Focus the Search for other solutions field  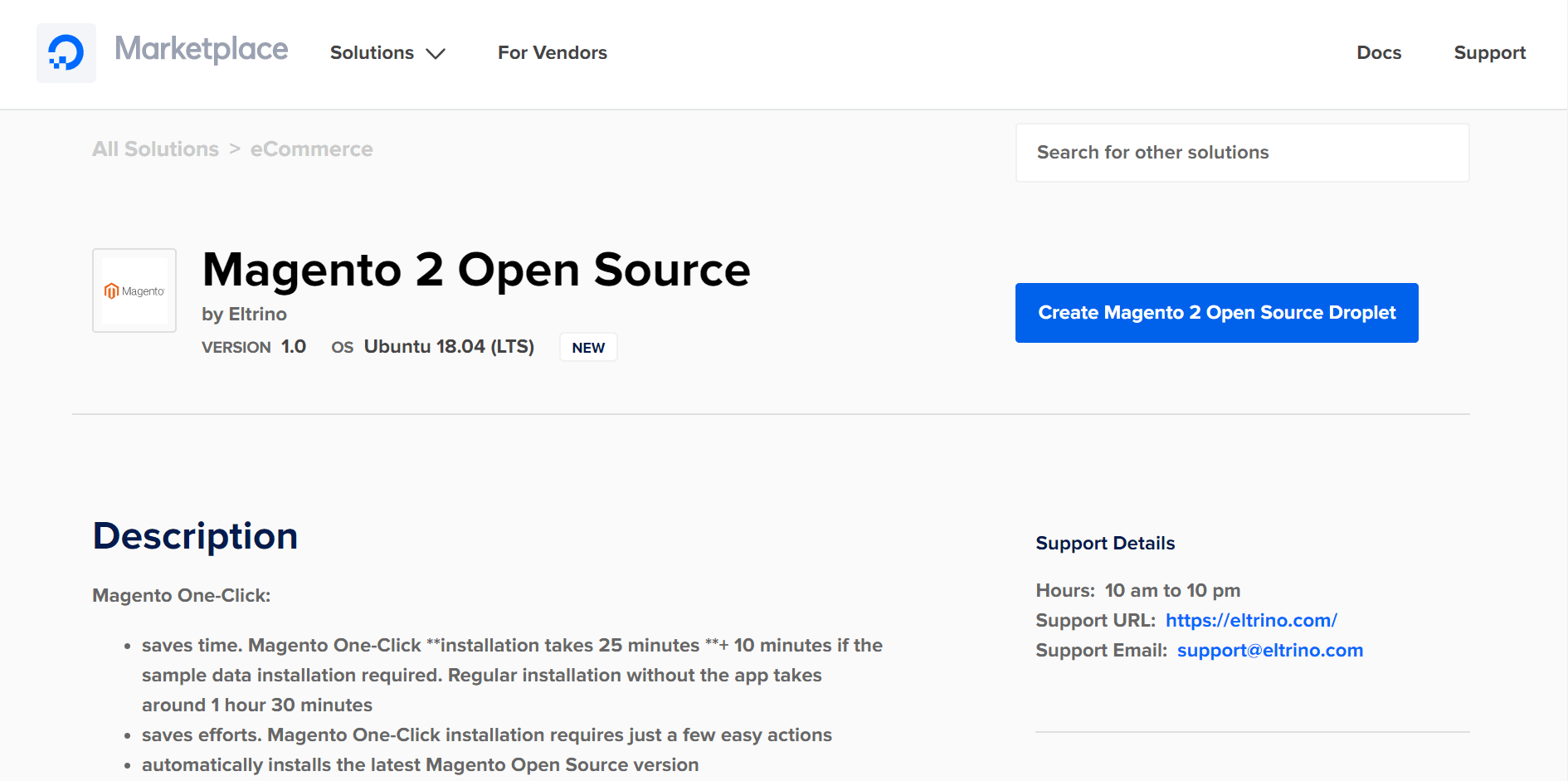[x=1241, y=153]
